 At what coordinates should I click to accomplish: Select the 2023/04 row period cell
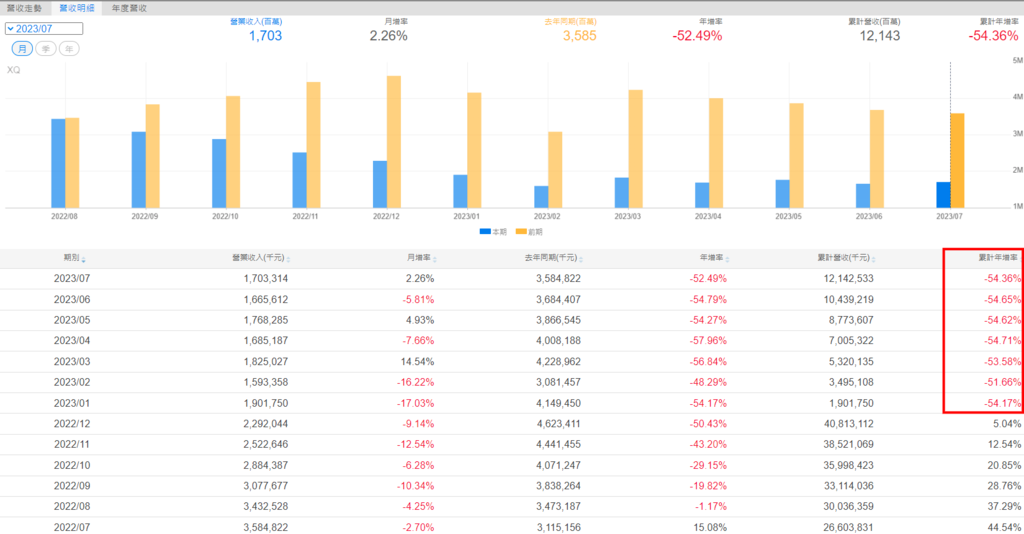(x=72, y=340)
